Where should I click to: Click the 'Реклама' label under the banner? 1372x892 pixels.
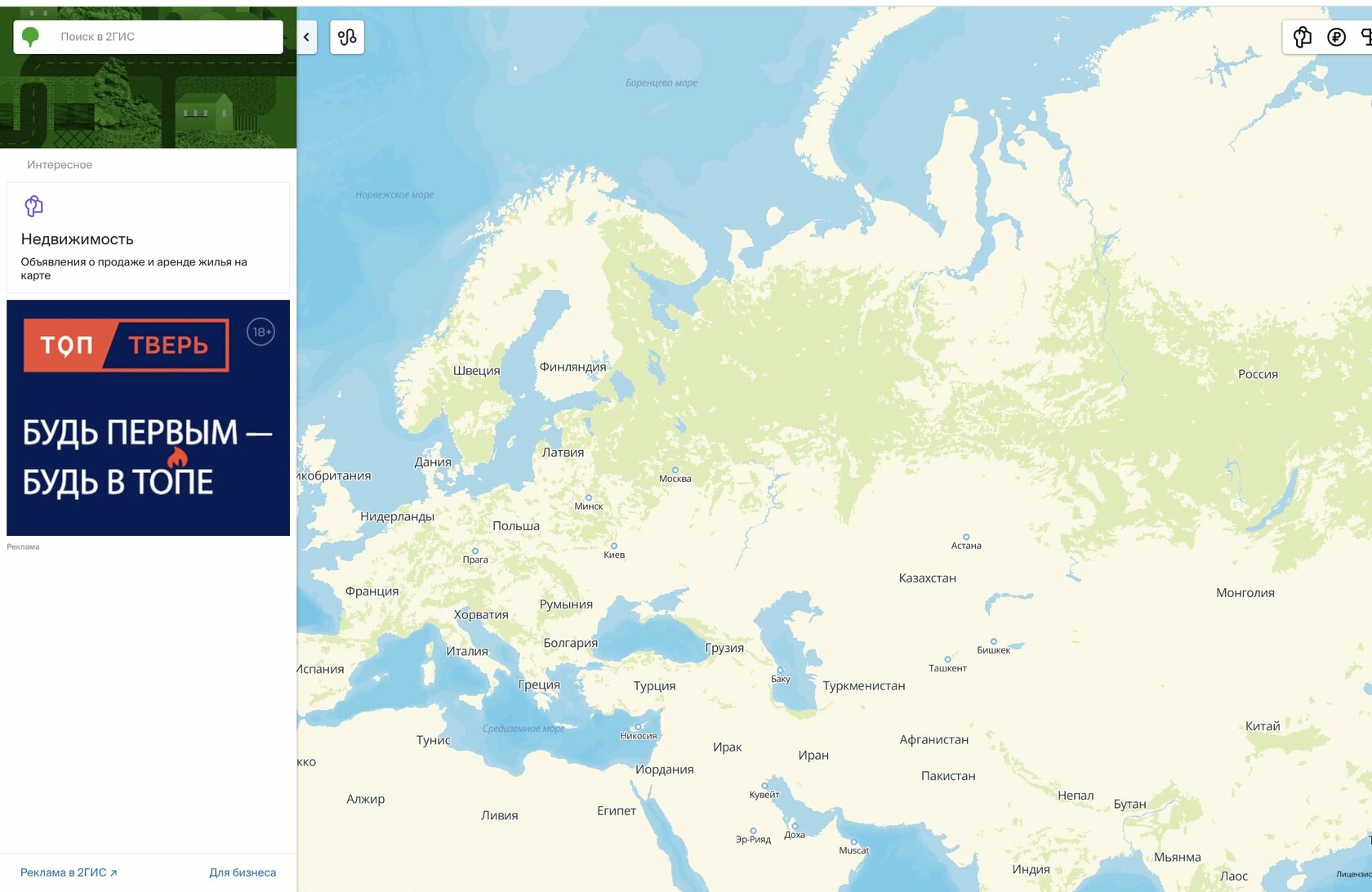point(23,546)
